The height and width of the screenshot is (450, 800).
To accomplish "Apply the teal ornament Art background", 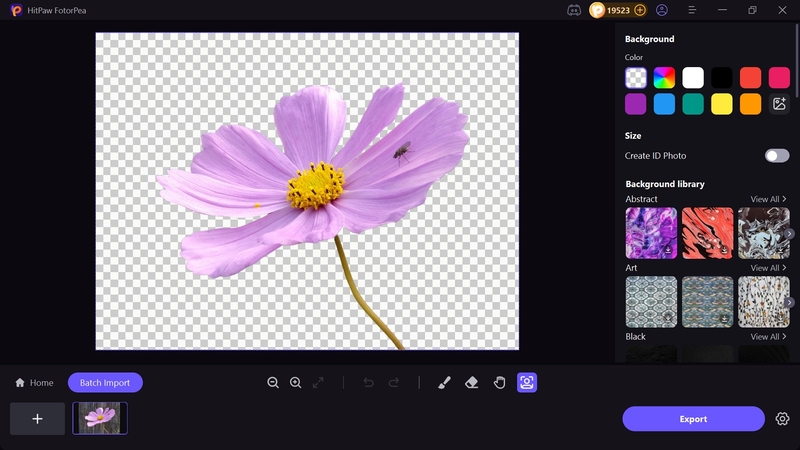I will click(x=651, y=302).
